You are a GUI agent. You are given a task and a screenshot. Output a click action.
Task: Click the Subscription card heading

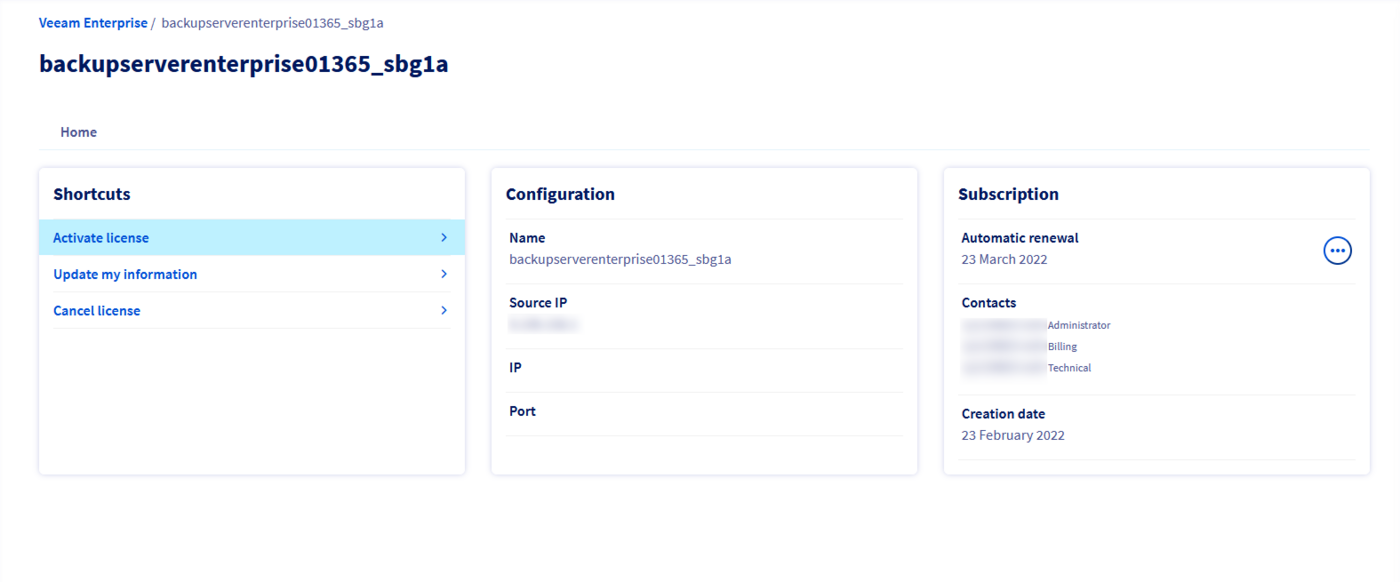pyautogui.click(x=1009, y=193)
